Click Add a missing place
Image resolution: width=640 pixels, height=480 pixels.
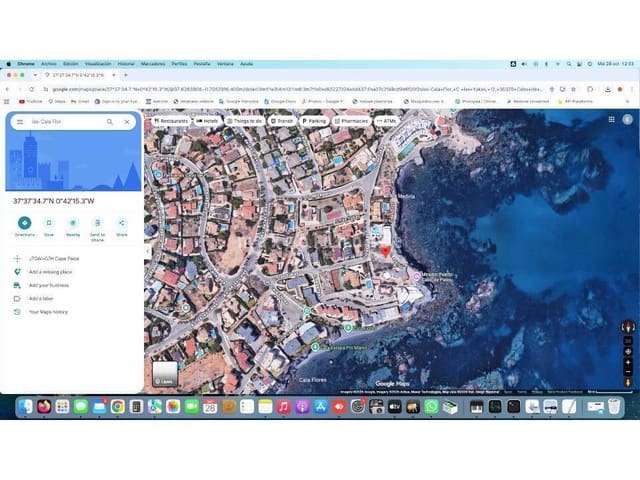(73, 272)
